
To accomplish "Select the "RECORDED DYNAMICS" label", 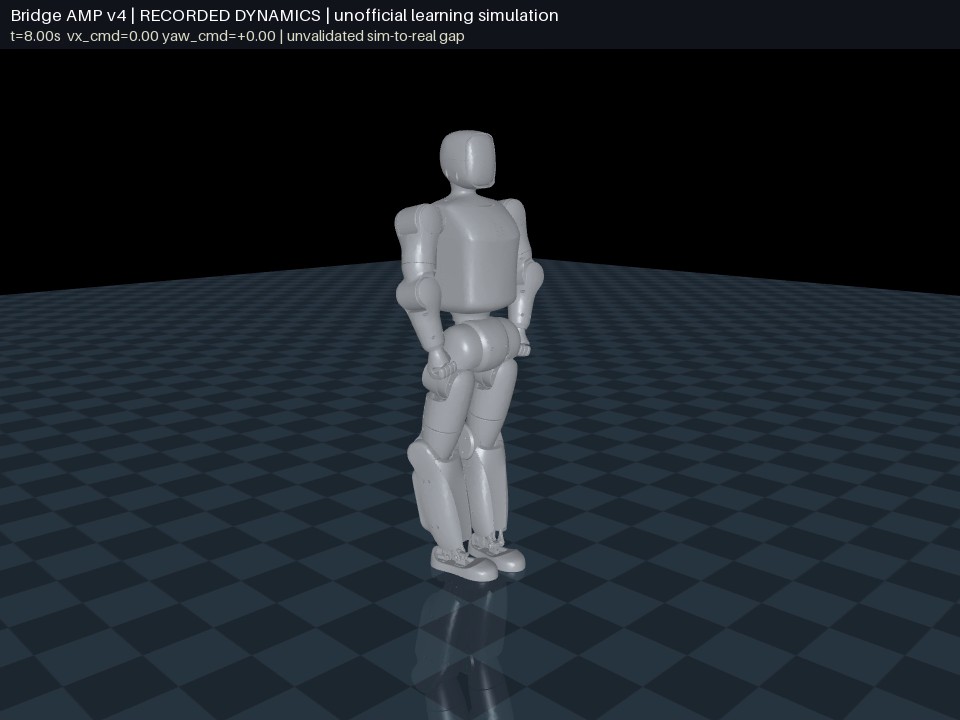I will (x=230, y=15).
